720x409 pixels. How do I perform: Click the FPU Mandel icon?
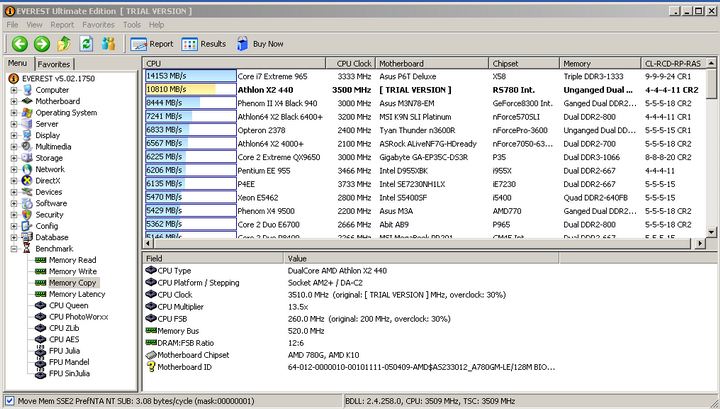[40, 362]
